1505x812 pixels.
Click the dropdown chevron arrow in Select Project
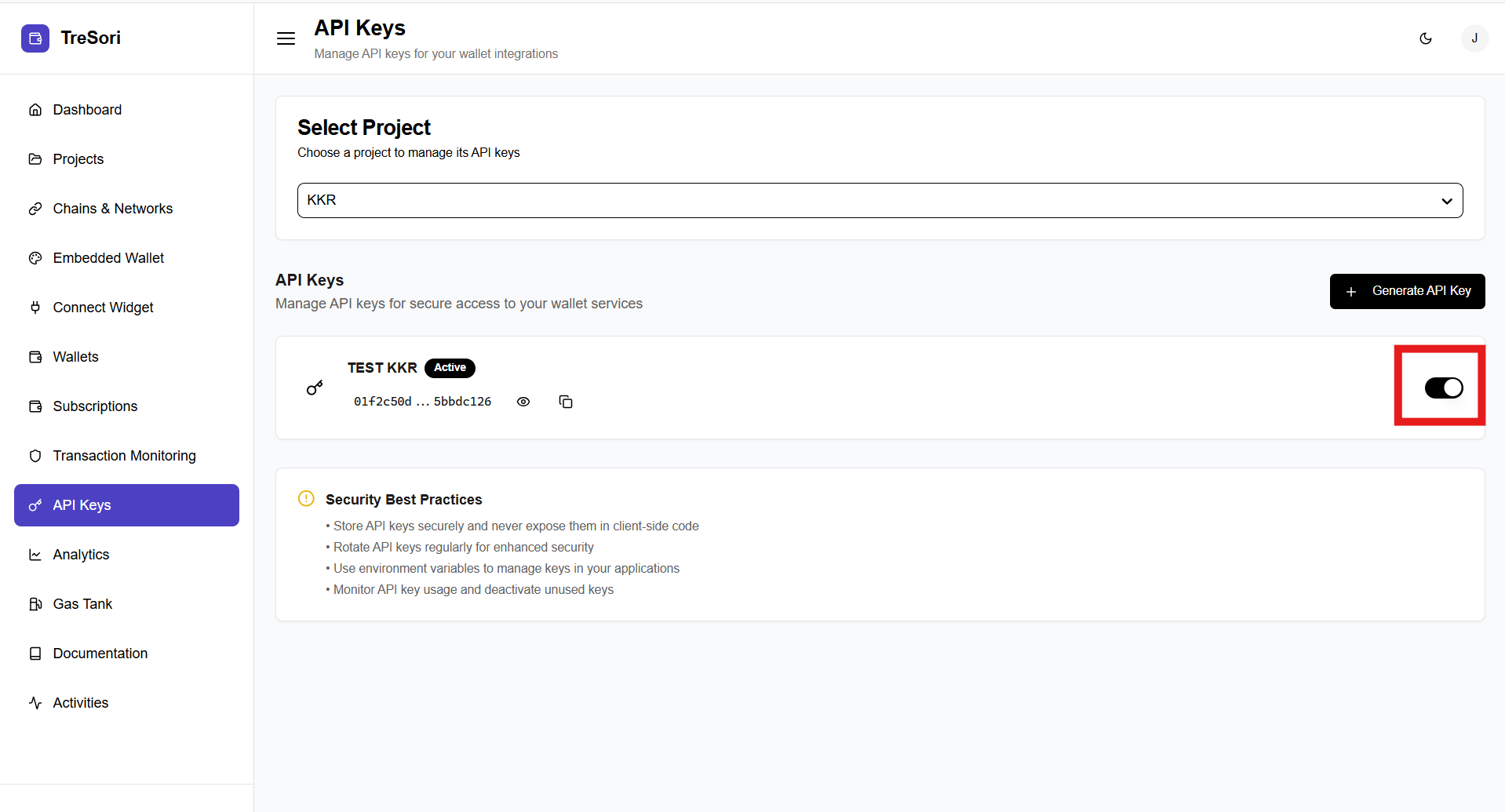1446,201
